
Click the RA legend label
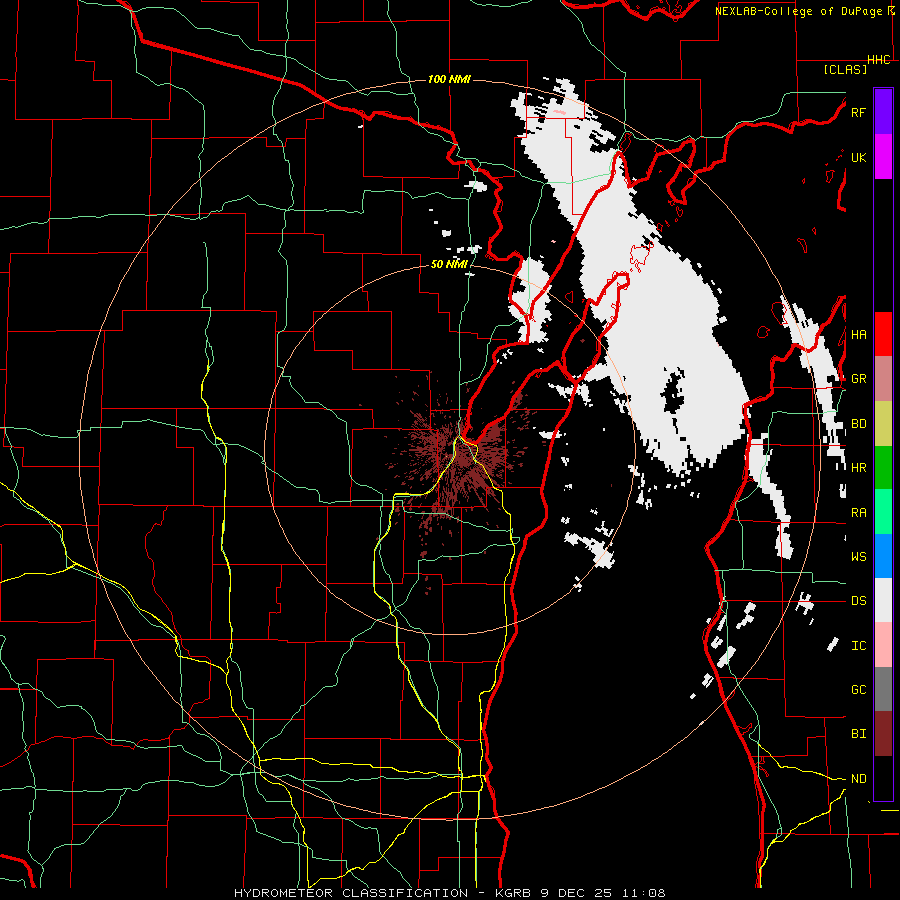858,512
